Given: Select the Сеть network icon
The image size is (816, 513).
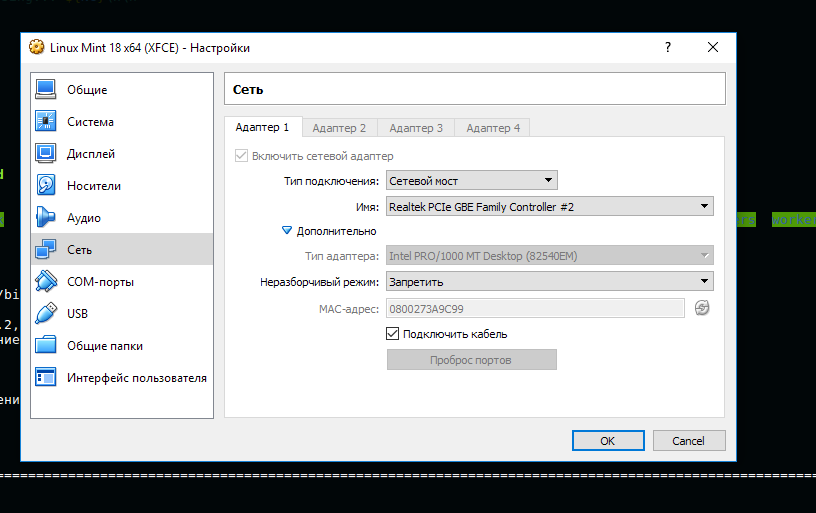Looking at the screenshot, I should click(45, 249).
